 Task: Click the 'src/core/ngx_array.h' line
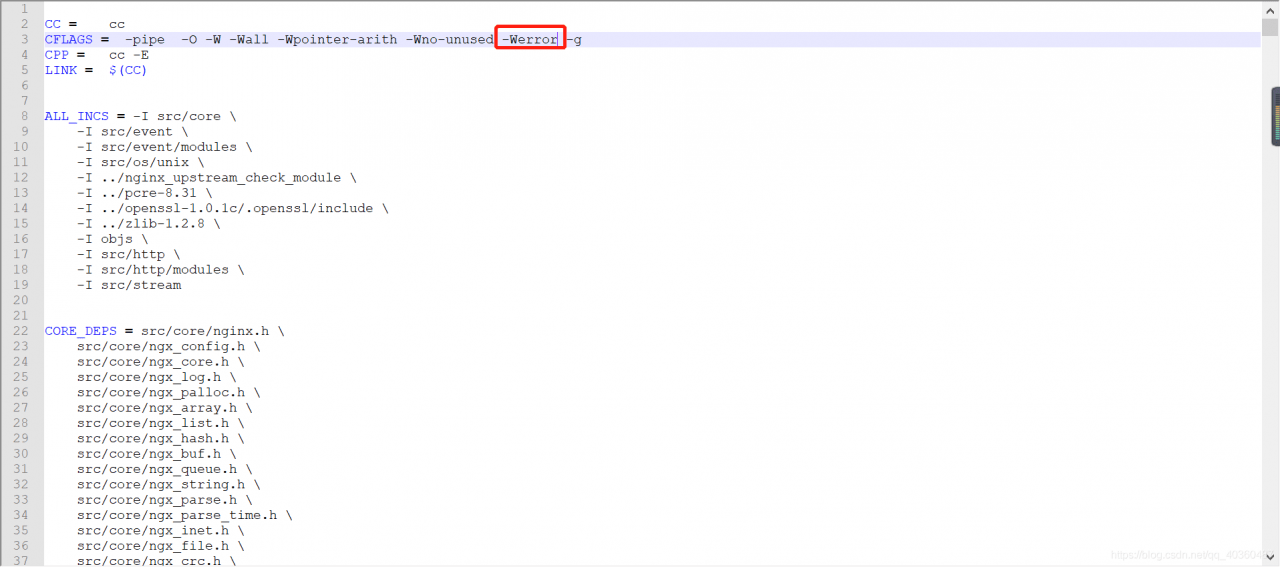(164, 408)
